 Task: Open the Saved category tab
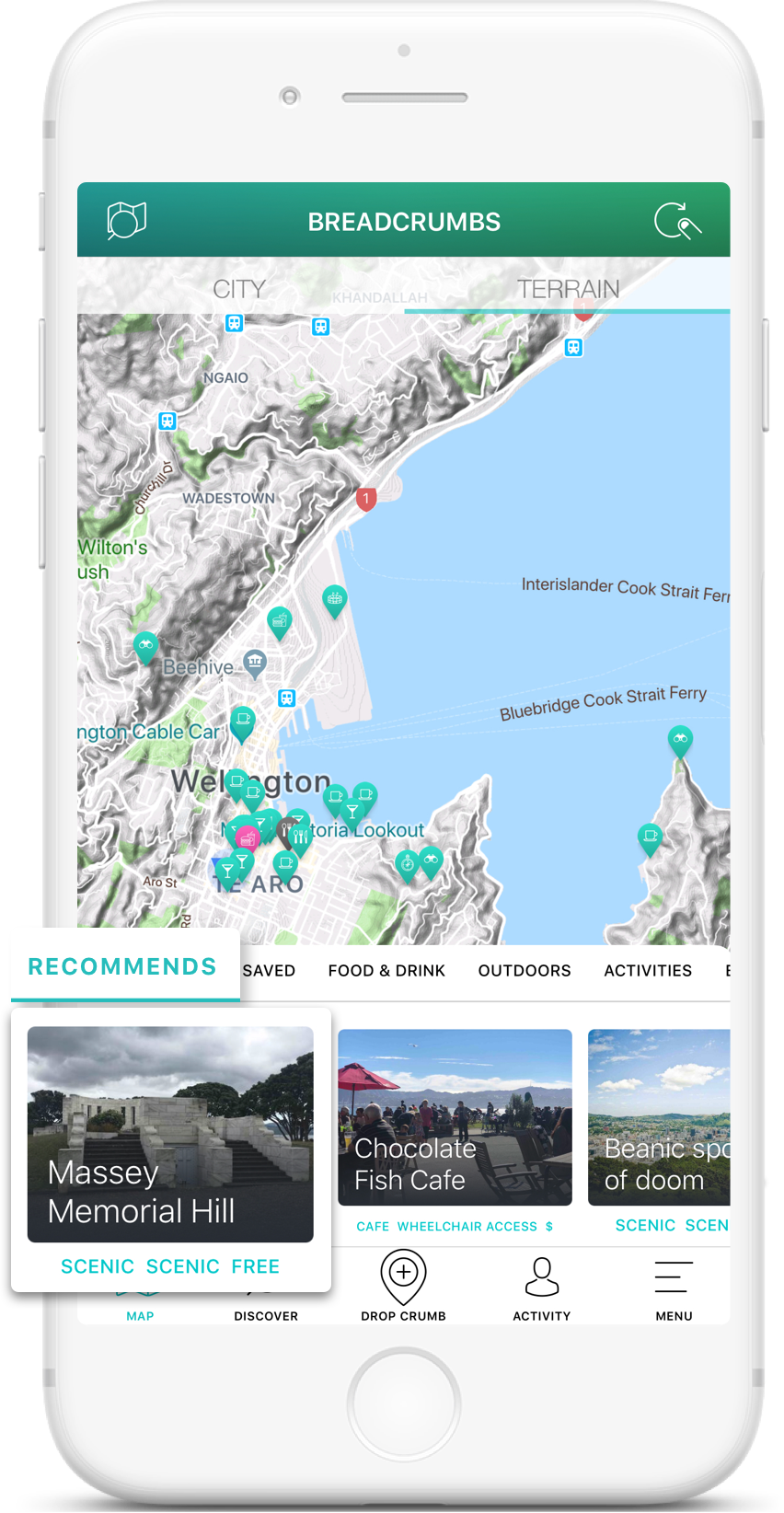[x=269, y=971]
